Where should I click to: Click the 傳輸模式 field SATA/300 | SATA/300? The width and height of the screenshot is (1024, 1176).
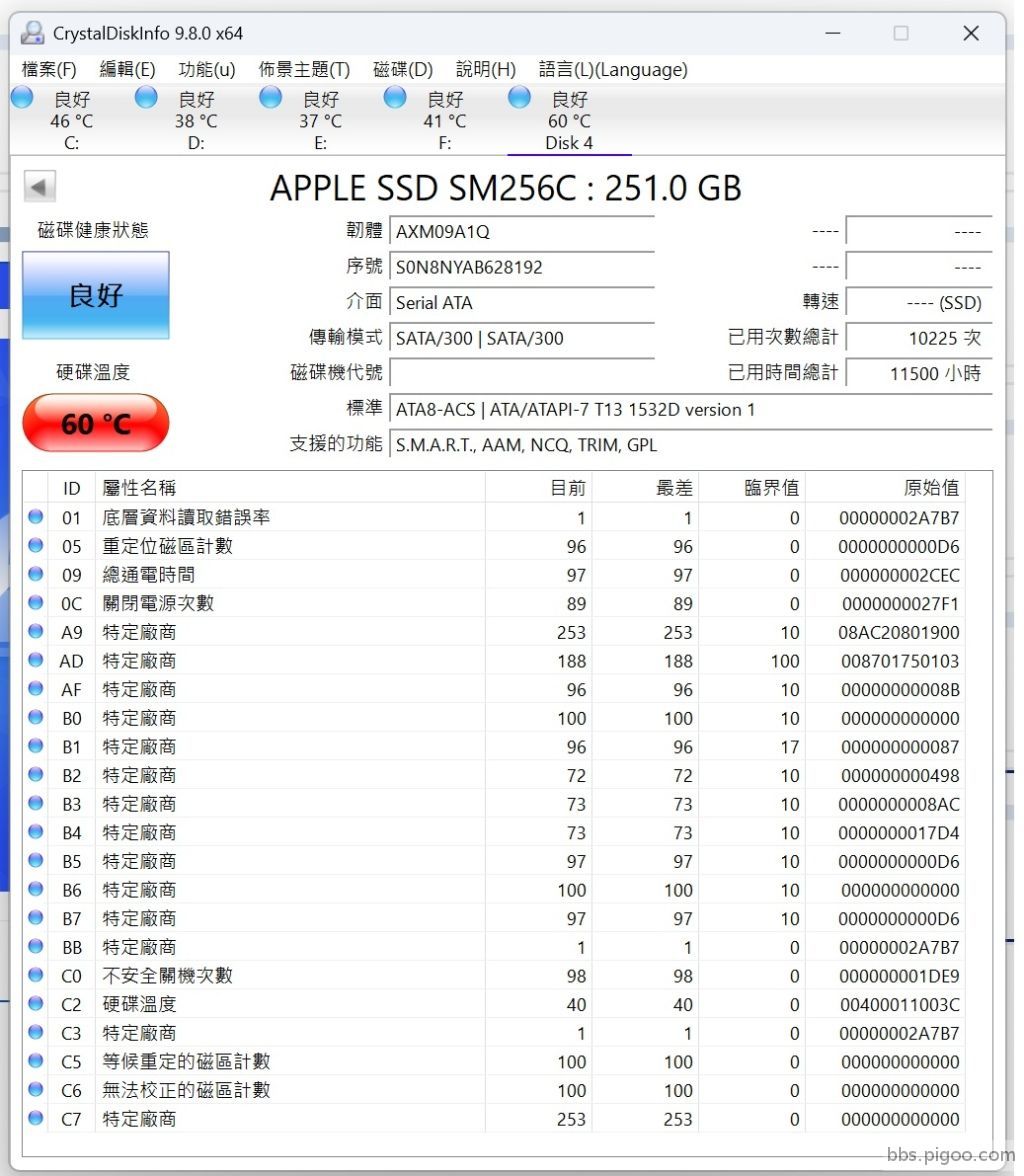[x=522, y=338]
